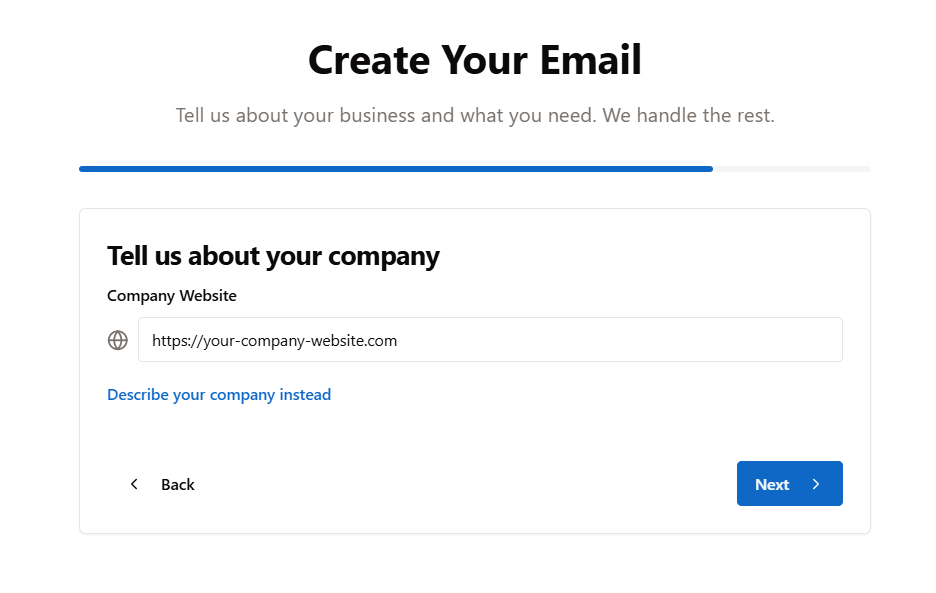
Task: Select the left-pointing chevron next to Back
Action: 134,483
